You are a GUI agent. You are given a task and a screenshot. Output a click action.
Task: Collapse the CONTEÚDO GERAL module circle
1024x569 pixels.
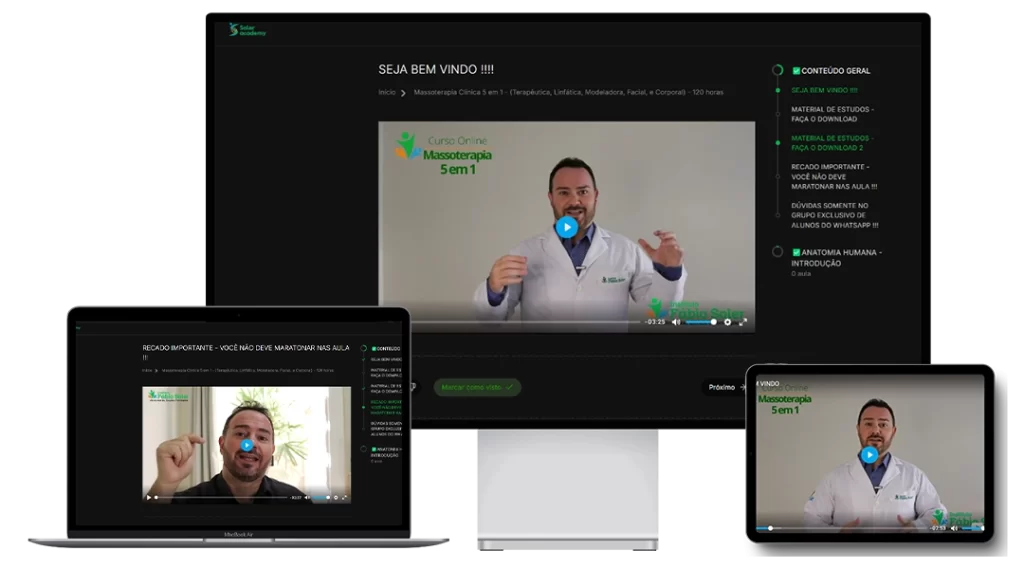tap(777, 70)
